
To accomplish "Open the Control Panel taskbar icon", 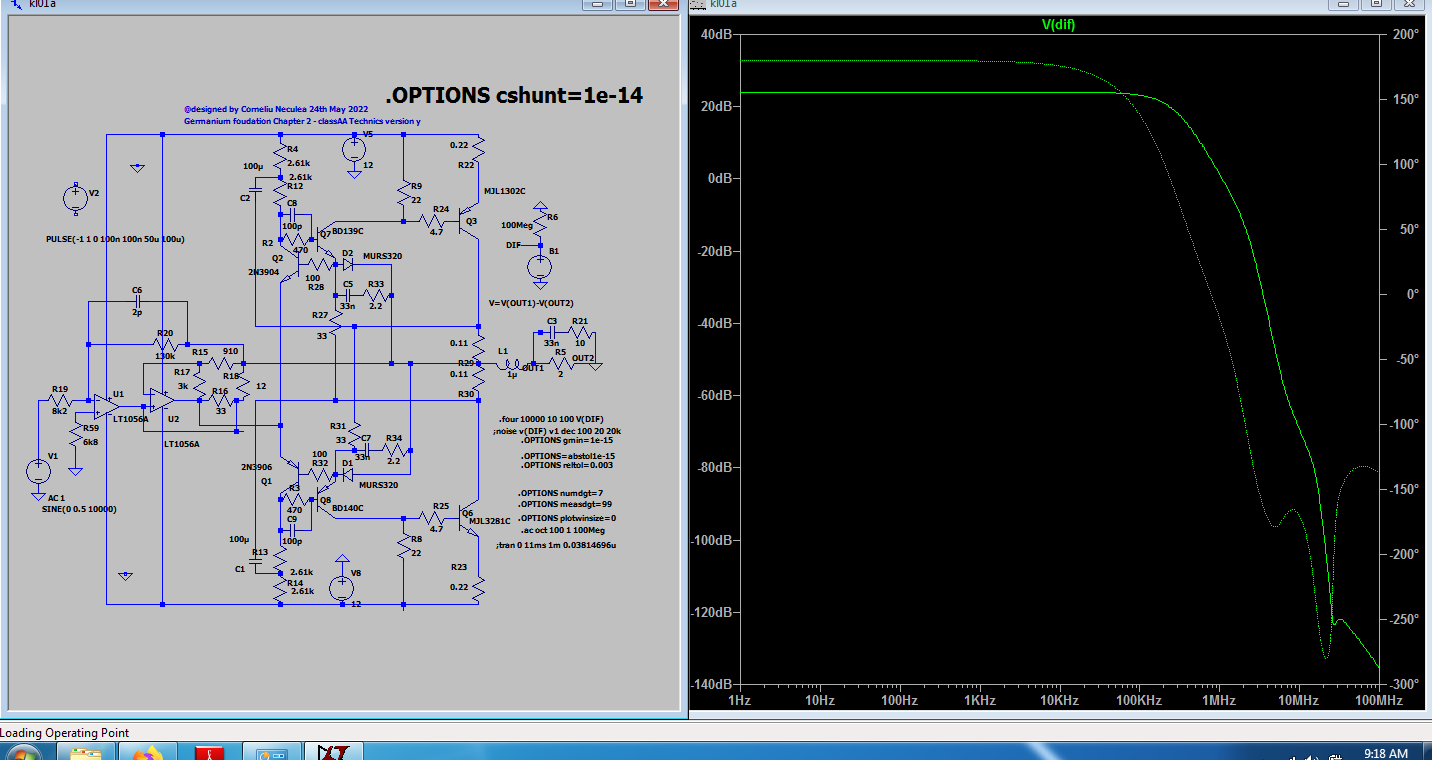I will pyautogui.click(x=272, y=752).
